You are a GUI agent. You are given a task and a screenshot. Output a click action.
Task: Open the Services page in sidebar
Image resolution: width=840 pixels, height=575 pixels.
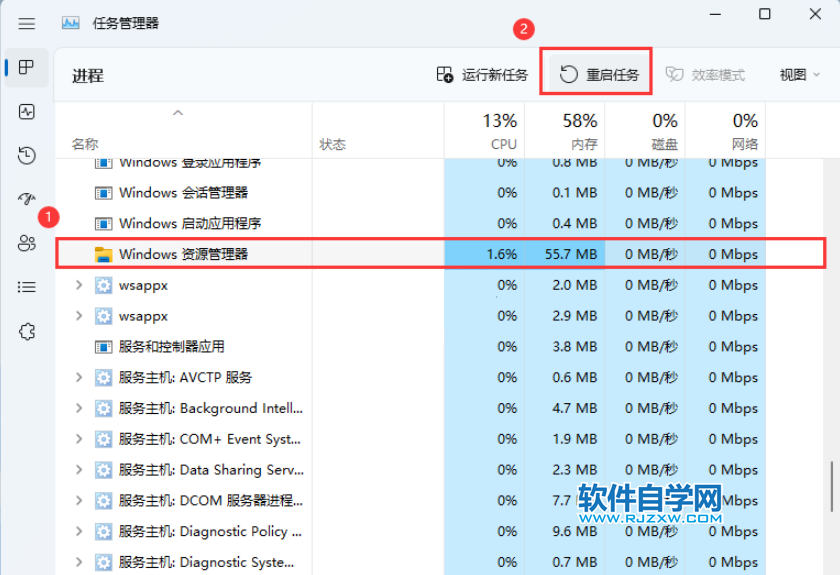point(26,332)
